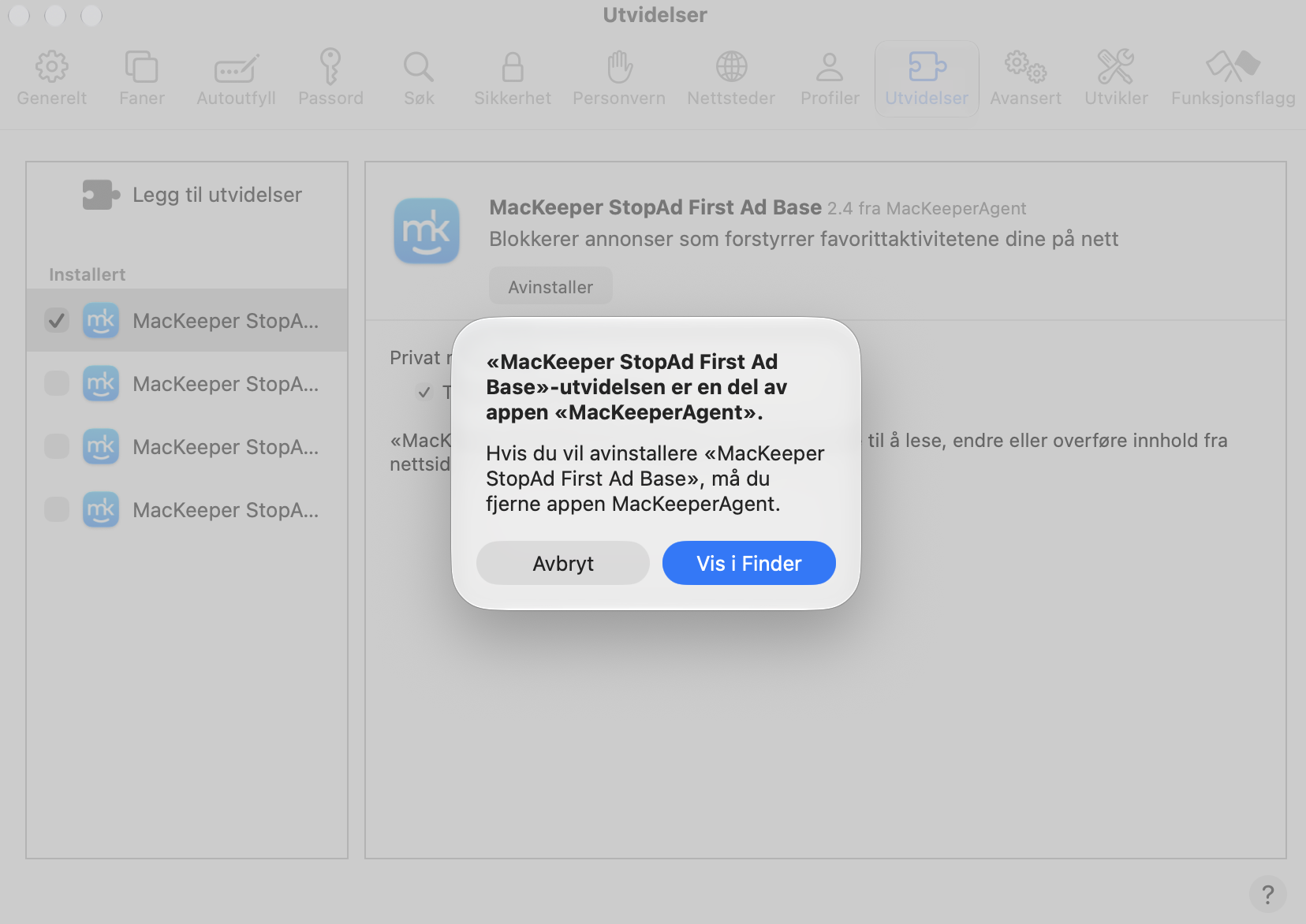Click the second MacKeeper StopAd list icon

(101, 383)
